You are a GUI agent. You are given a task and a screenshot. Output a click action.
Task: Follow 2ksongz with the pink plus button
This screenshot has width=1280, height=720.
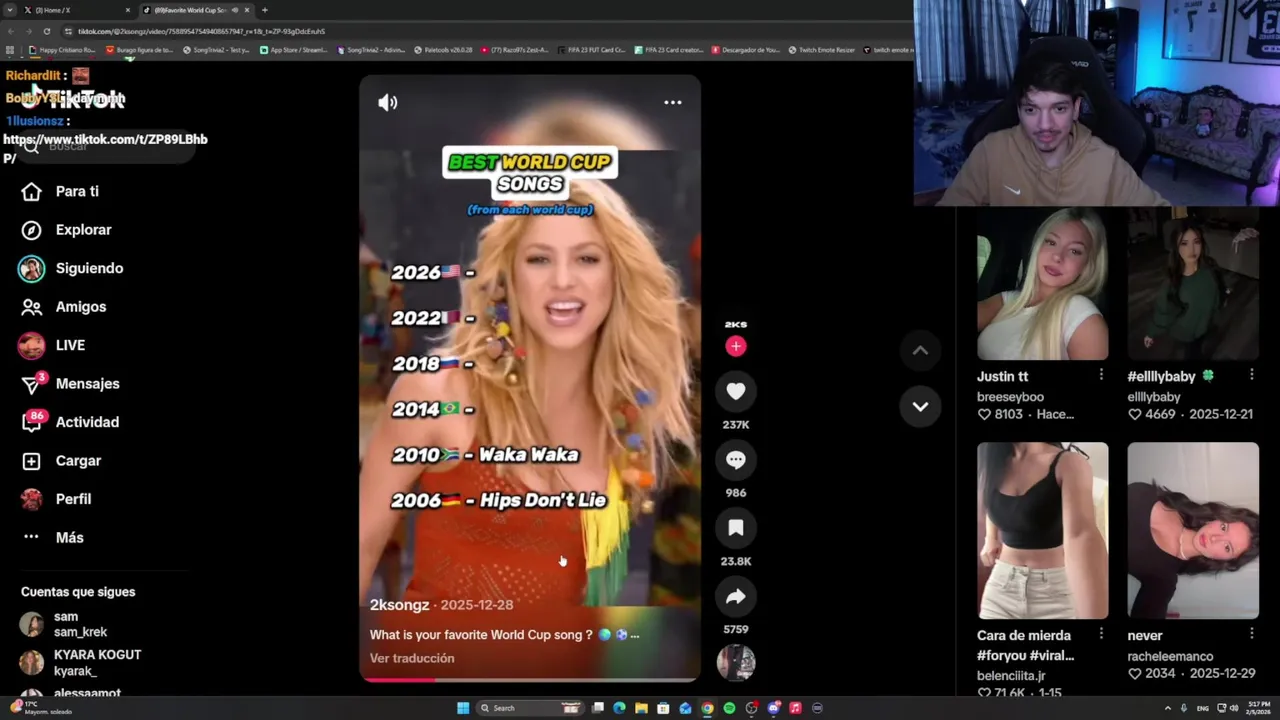[x=736, y=346]
